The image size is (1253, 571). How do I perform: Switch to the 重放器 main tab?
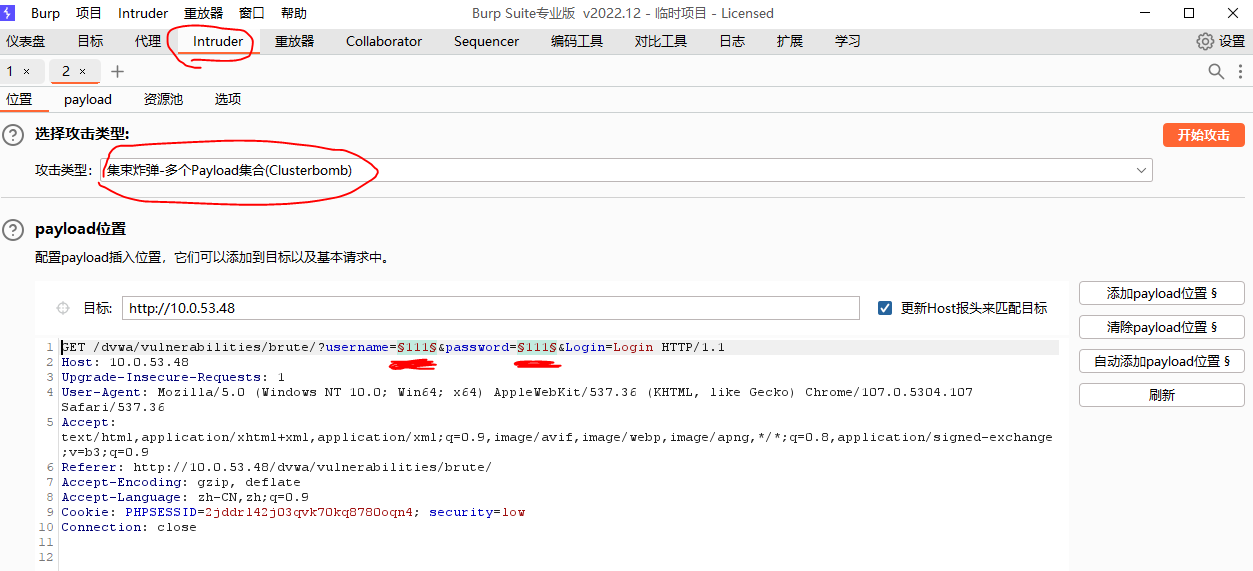[x=294, y=41]
